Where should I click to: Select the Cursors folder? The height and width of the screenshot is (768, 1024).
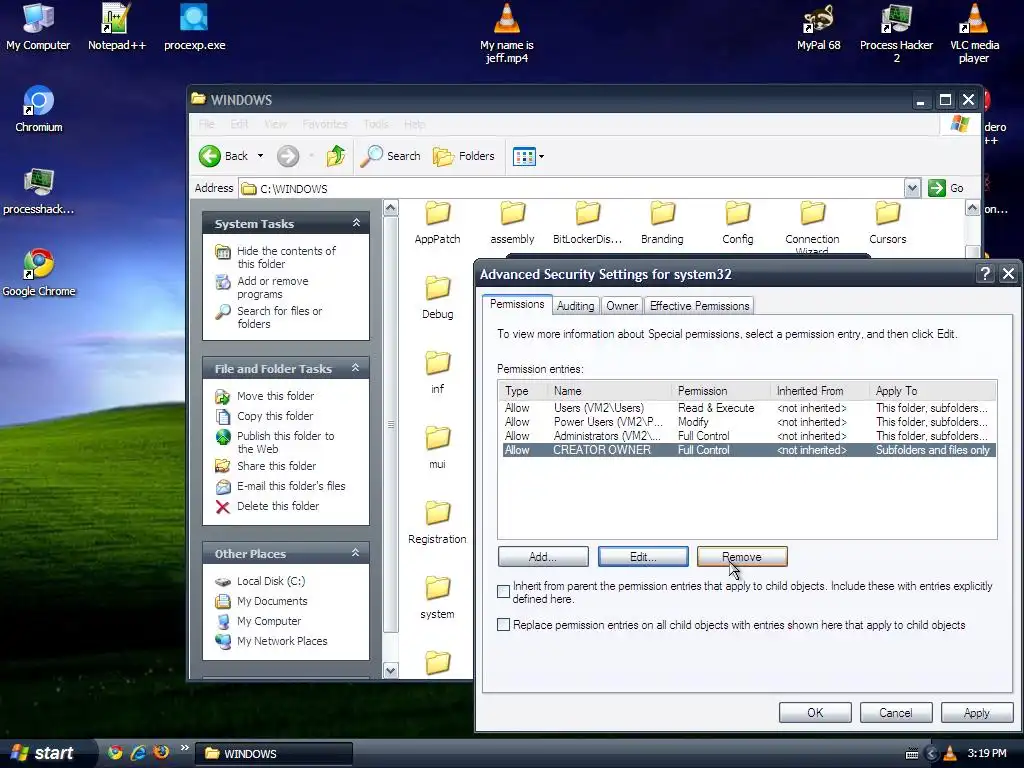pyautogui.click(x=888, y=223)
